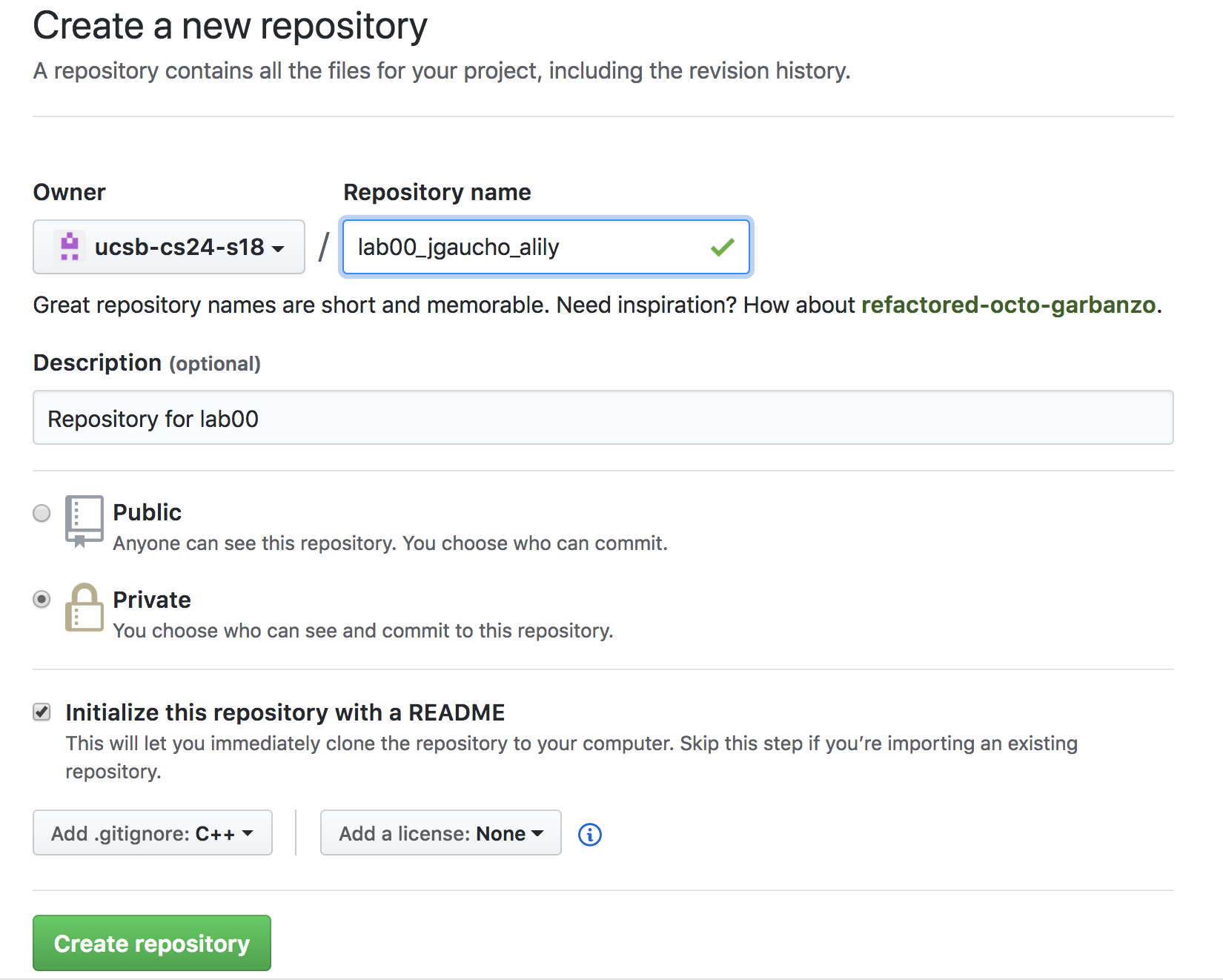This screenshot has width=1223, height=980.
Task: Click the caret on the owner selector
Action: click(x=278, y=250)
